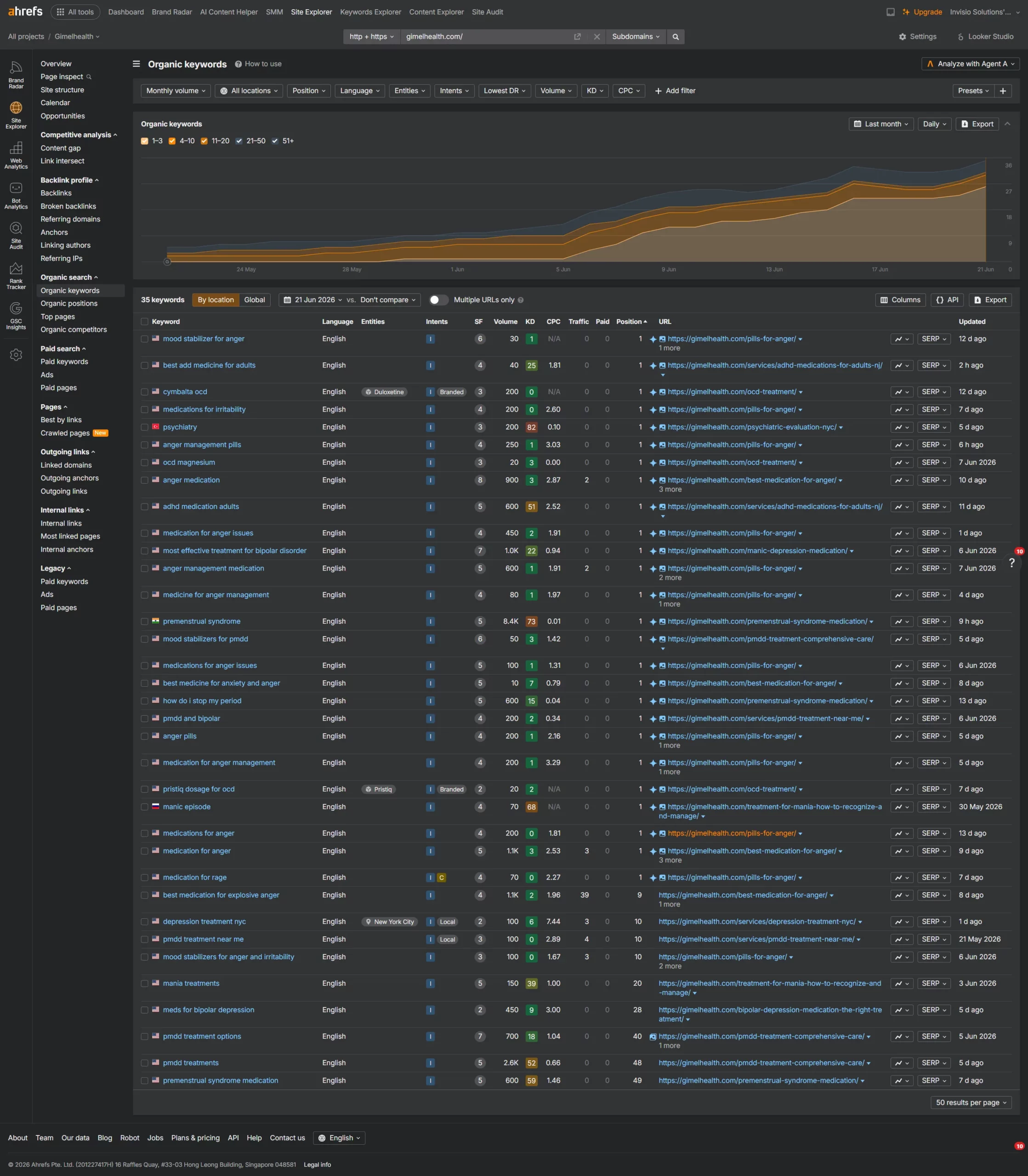Screen dimensions: 1028x1176
Task: Click SERP features icon for pmdd treatment options
Action: click(653, 1037)
